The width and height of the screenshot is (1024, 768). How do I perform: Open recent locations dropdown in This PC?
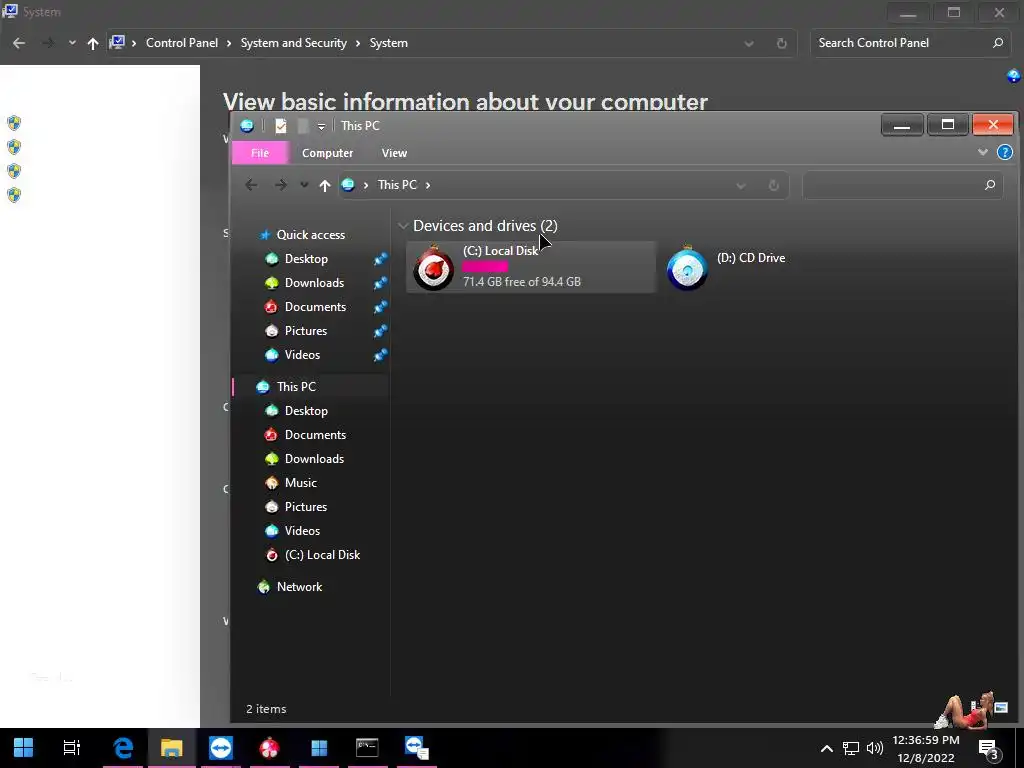(304, 185)
